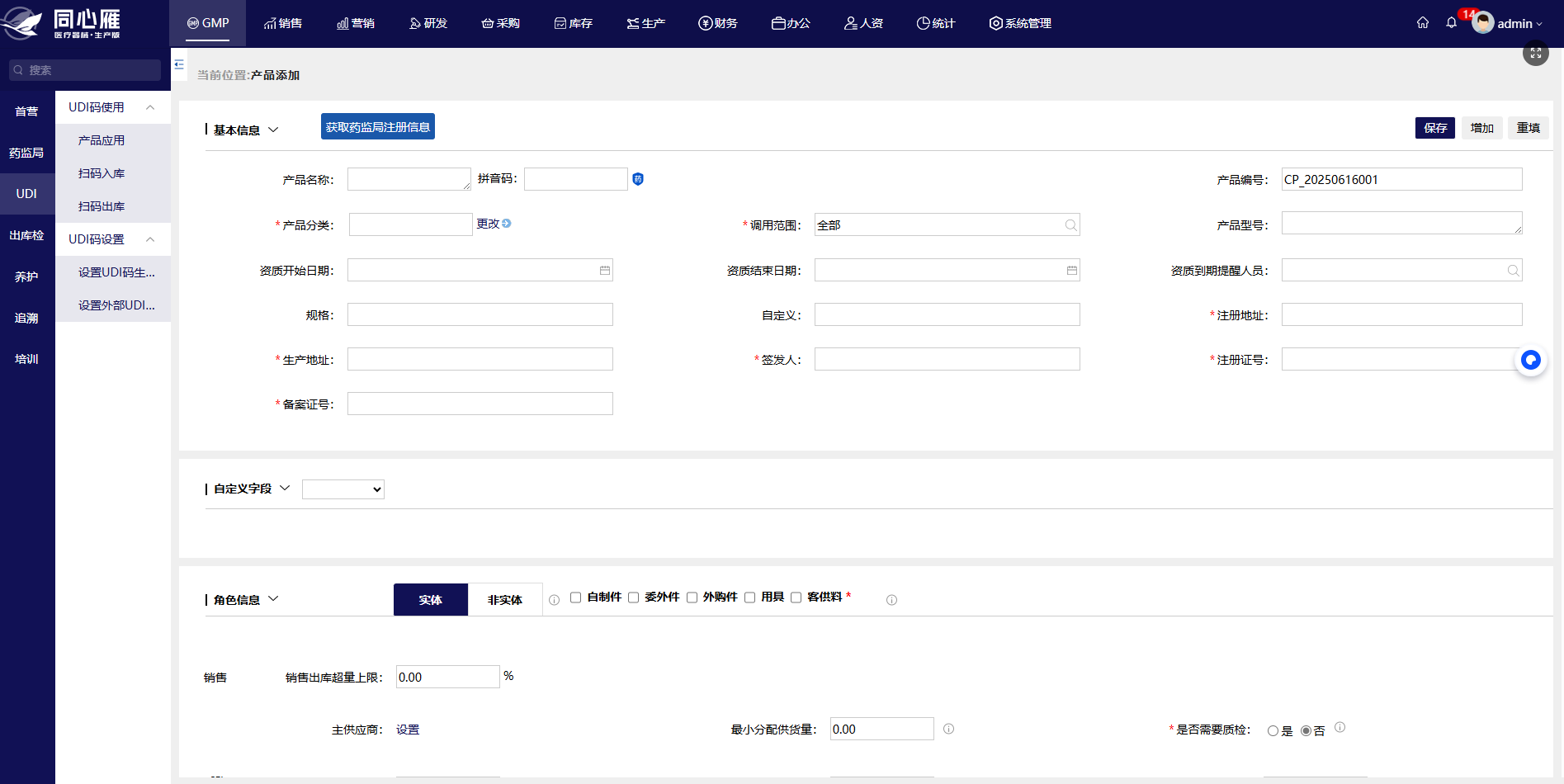Click info icon beside 最小分配供货量
This screenshot has width=1564, height=784.
pos(949,729)
